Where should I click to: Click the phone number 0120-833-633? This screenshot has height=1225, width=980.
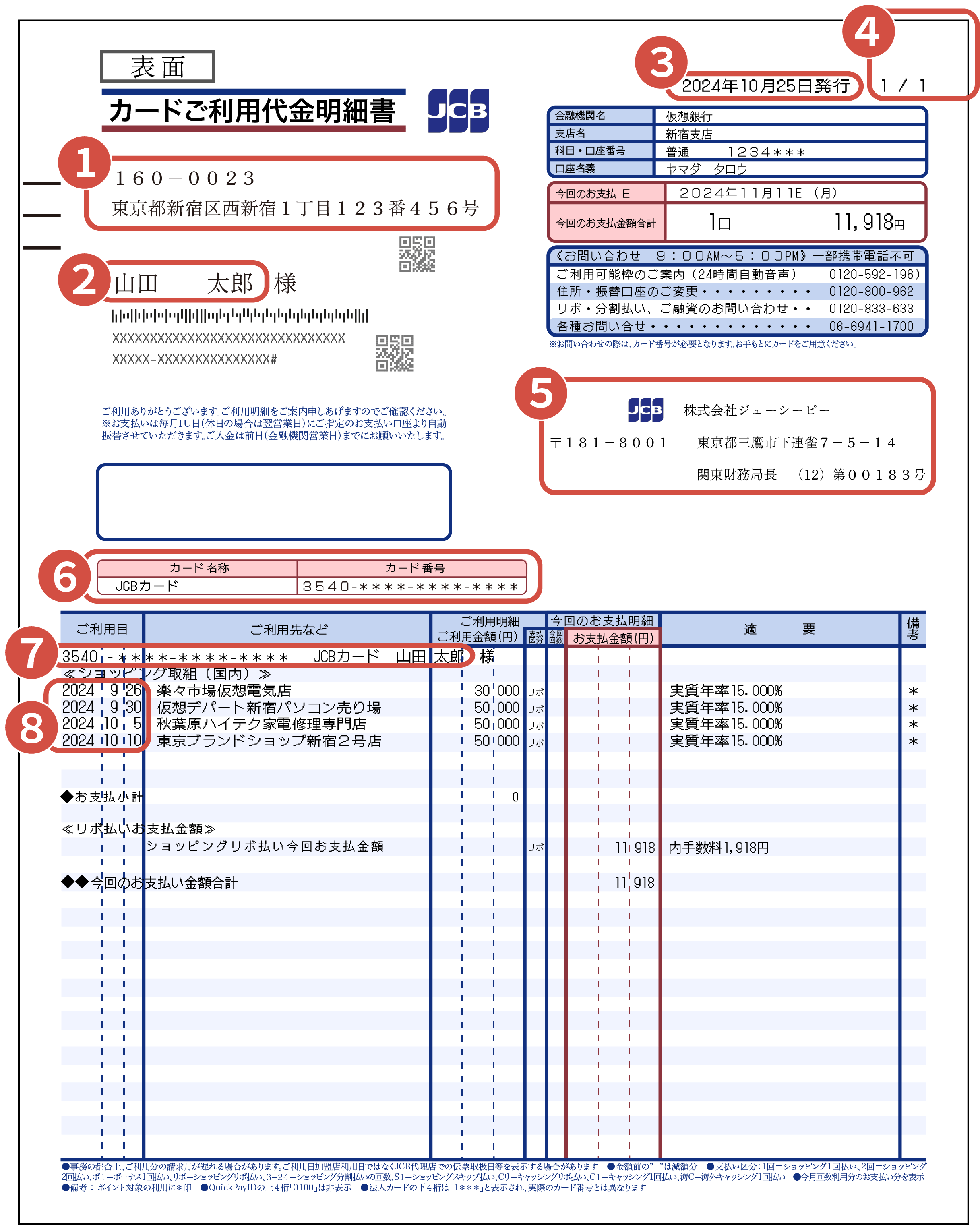871,309
